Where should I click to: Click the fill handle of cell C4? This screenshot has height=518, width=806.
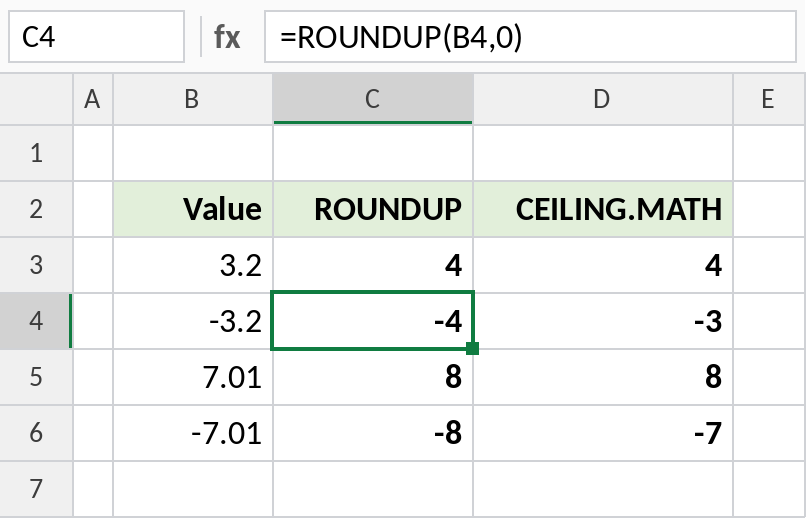[x=472, y=348]
